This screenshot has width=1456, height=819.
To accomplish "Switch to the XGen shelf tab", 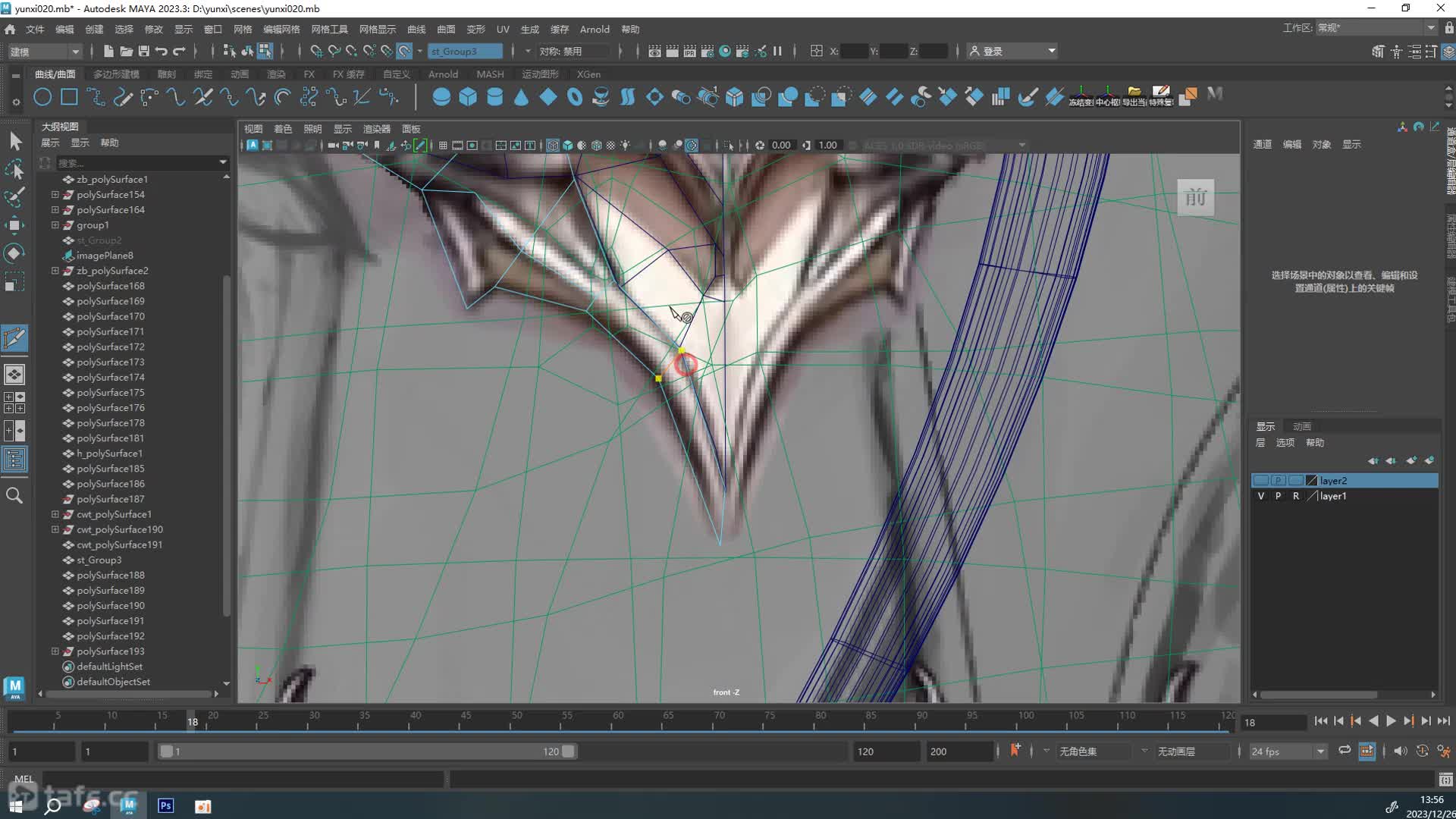I will (x=588, y=74).
